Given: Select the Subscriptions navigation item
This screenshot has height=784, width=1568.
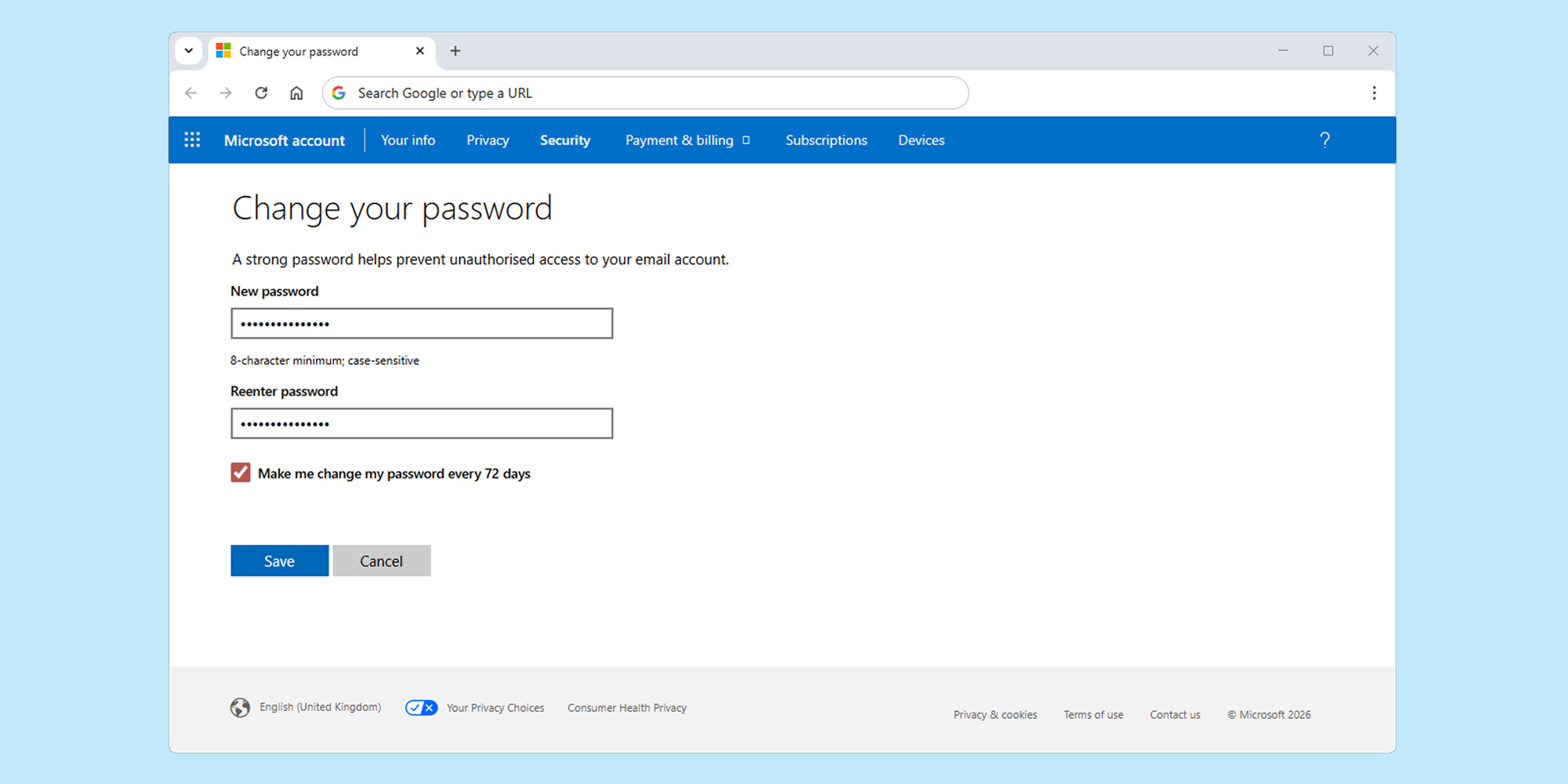Looking at the screenshot, I should (x=826, y=140).
